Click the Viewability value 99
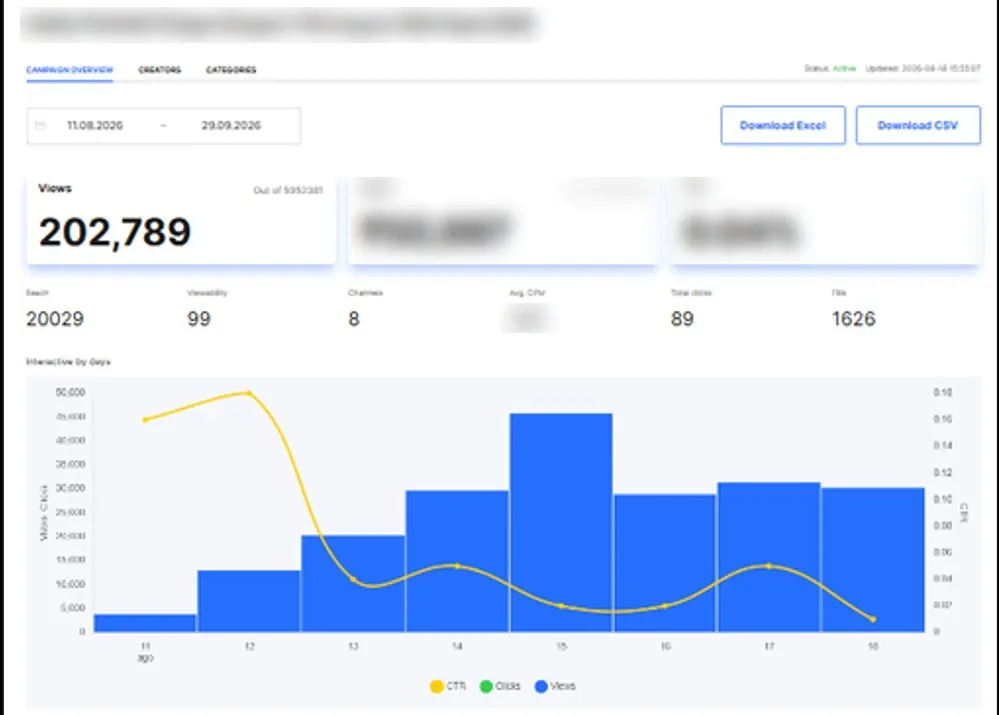The width and height of the screenshot is (999, 715). (199, 319)
